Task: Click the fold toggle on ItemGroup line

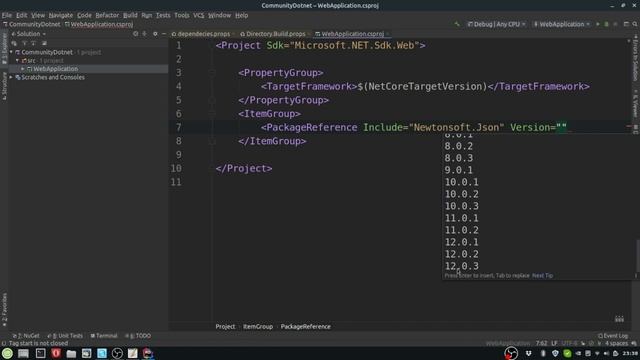Action: [212, 114]
